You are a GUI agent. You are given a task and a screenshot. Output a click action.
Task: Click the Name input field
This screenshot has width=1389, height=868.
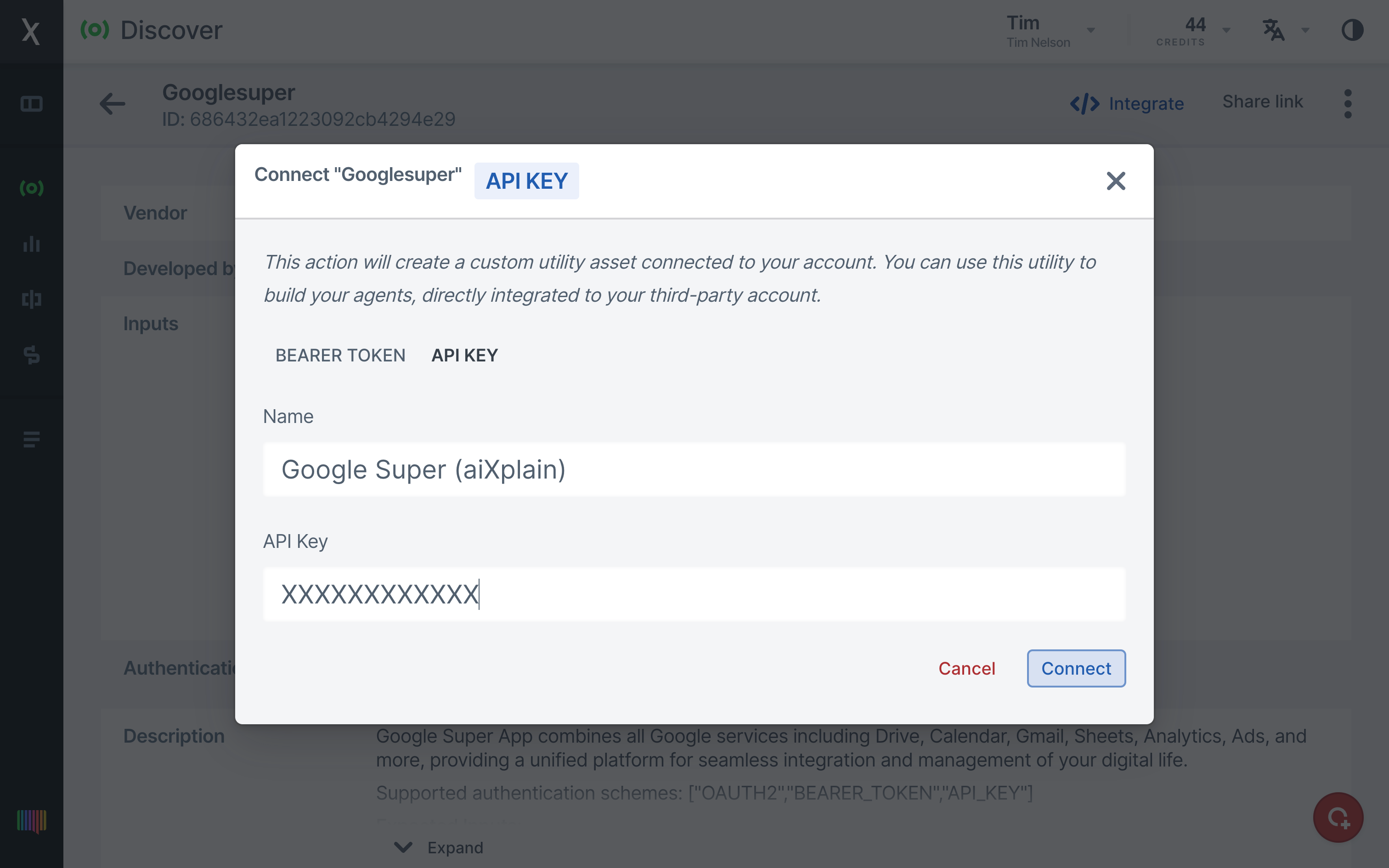(694, 469)
